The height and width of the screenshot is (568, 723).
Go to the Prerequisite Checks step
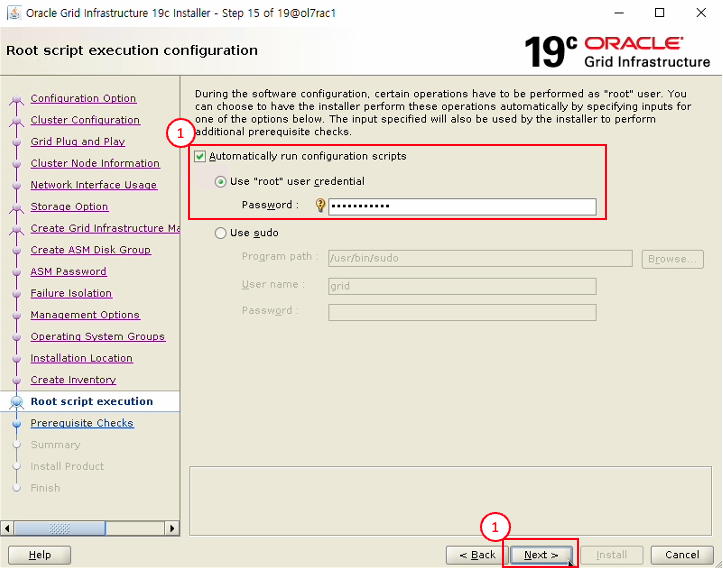click(83, 423)
